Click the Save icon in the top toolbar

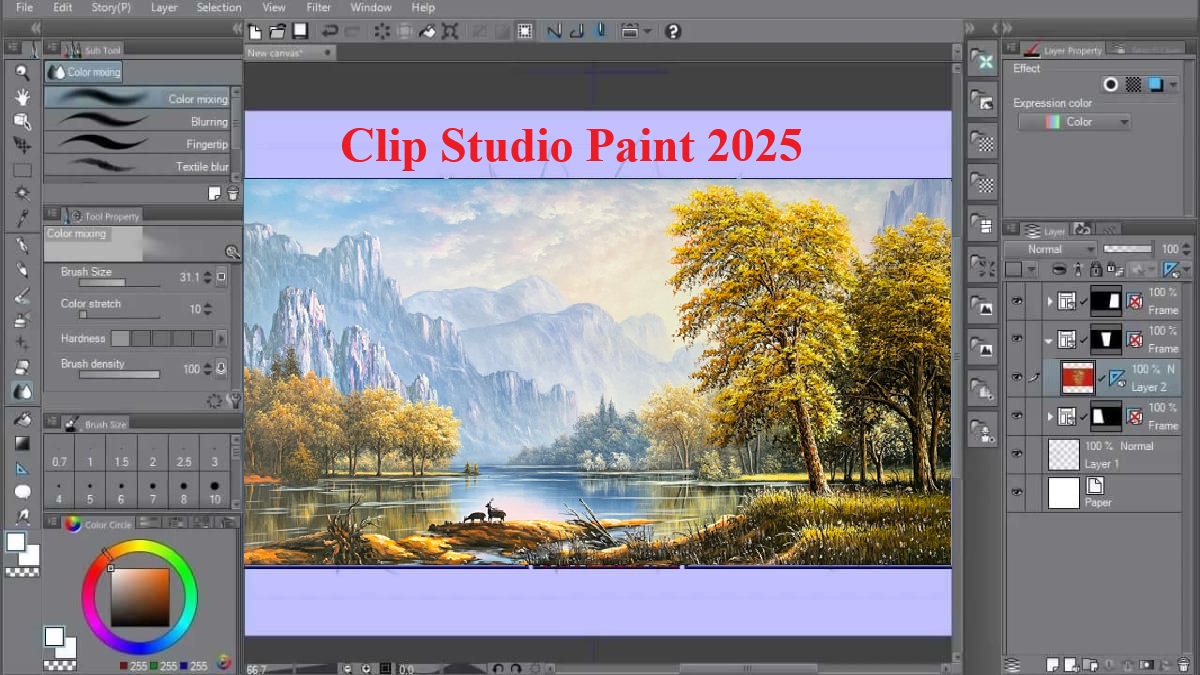pyautogui.click(x=298, y=31)
